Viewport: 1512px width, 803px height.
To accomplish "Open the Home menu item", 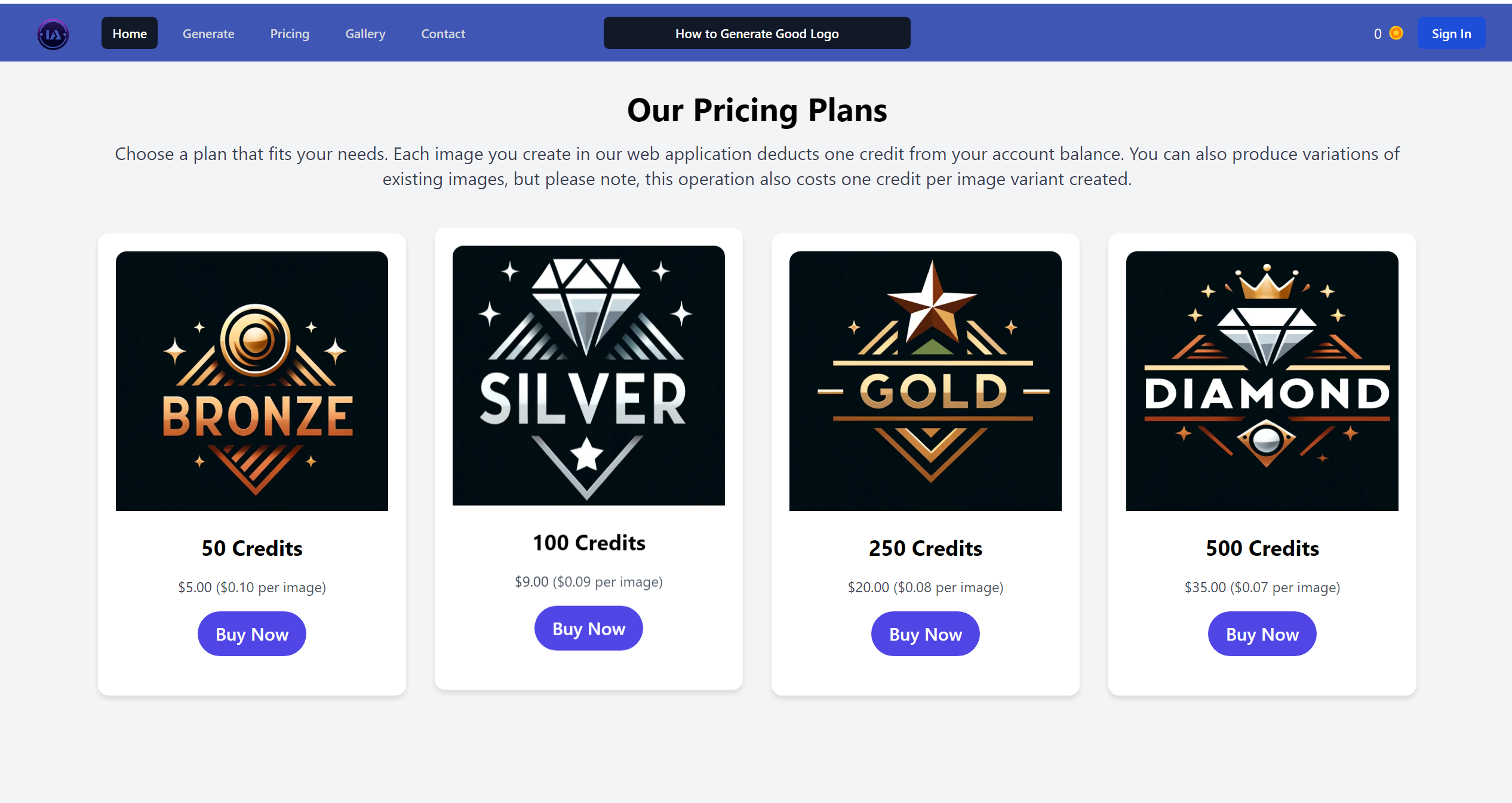I will 130,33.
